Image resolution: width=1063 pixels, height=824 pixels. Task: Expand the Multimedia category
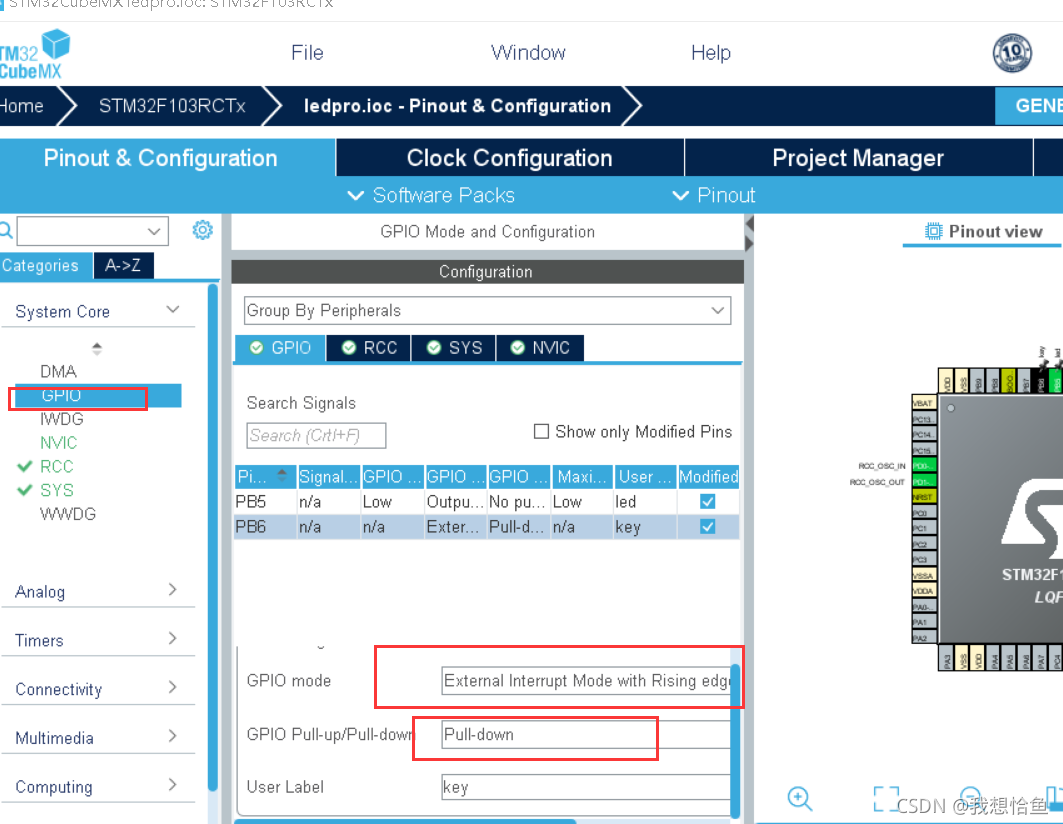[x=173, y=736]
